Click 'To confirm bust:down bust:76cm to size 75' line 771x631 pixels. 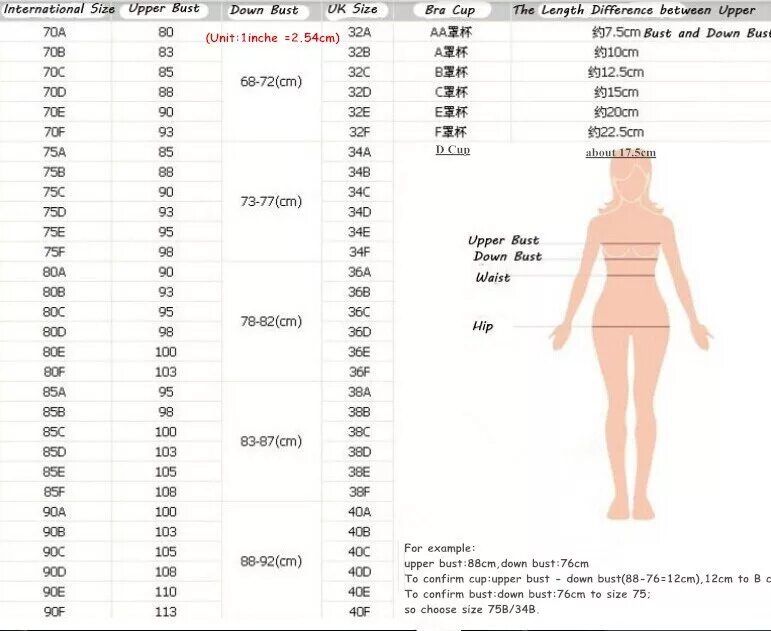pyautogui.click(x=527, y=594)
